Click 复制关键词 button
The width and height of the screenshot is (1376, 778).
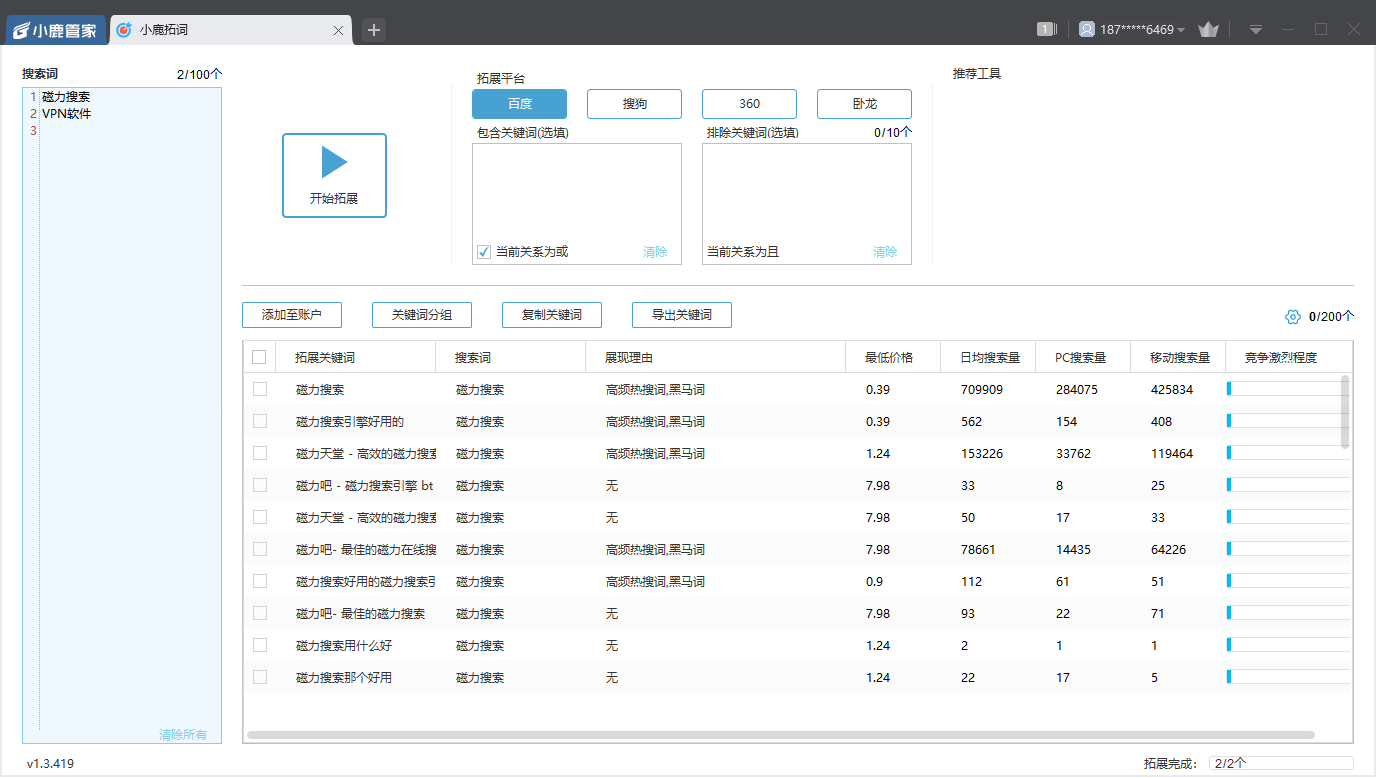(x=552, y=315)
